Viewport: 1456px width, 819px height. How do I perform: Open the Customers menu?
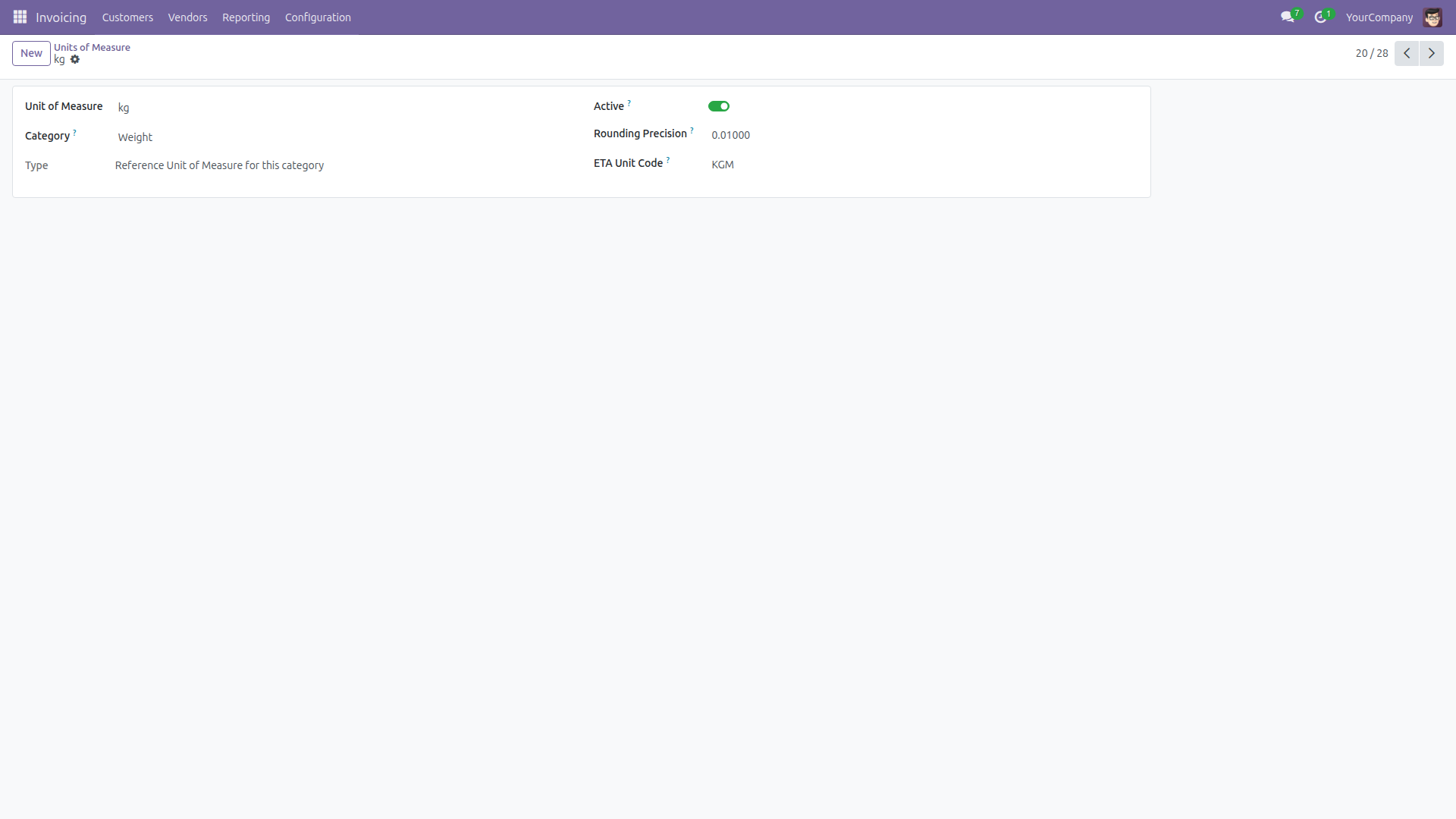pos(127,17)
